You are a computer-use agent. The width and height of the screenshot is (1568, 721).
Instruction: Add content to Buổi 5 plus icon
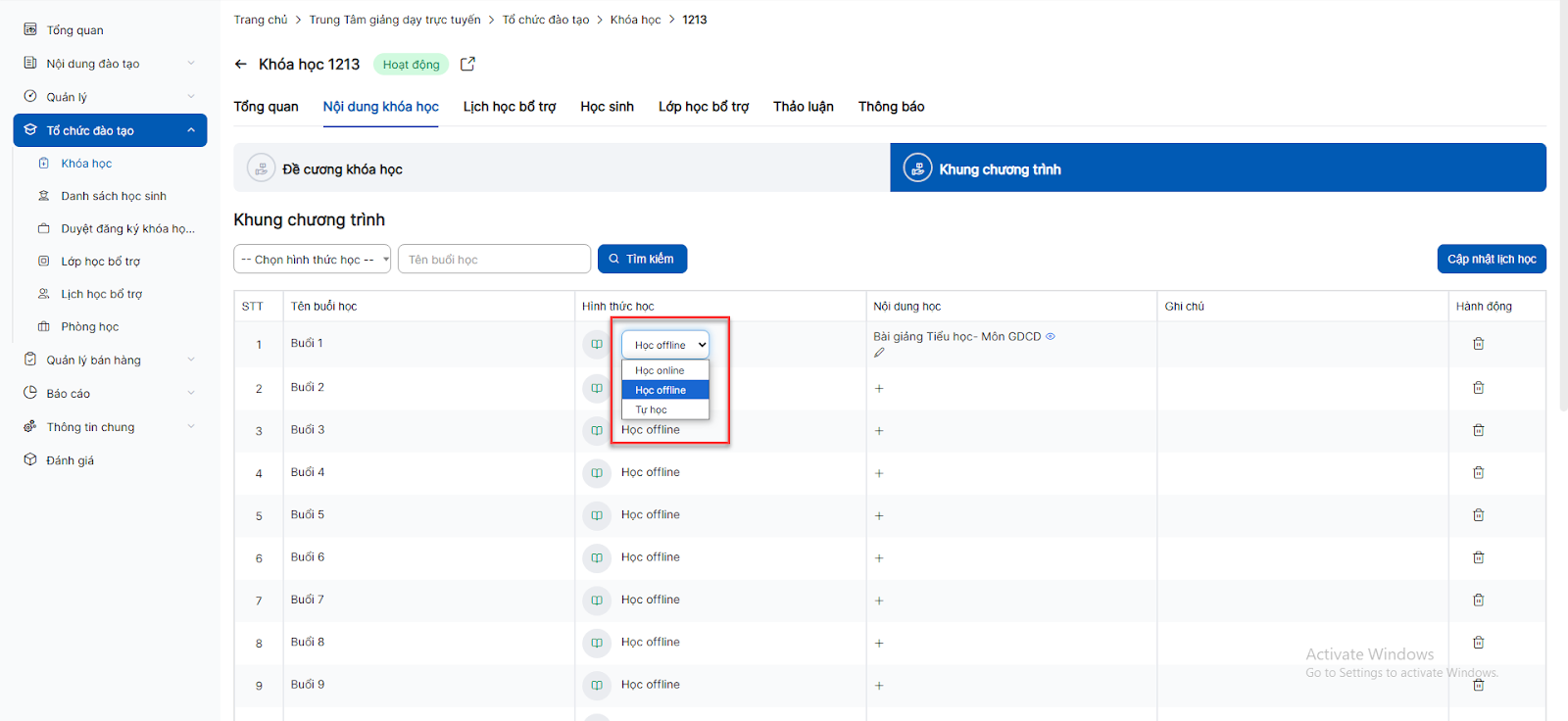point(879,516)
